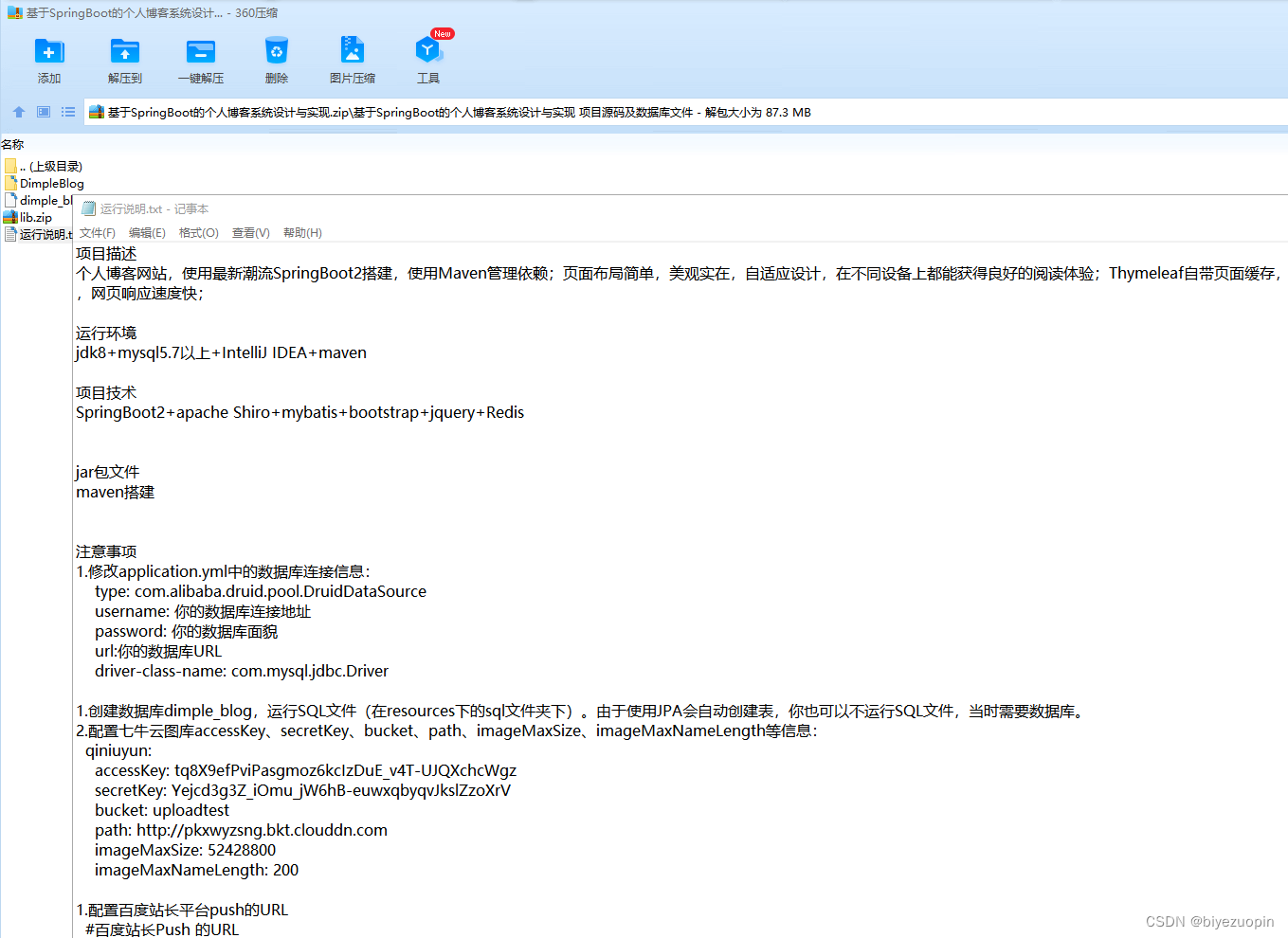The width and height of the screenshot is (1288, 938).
Task: Click the 删除 (Delete) trash icon
Action: 276,51
